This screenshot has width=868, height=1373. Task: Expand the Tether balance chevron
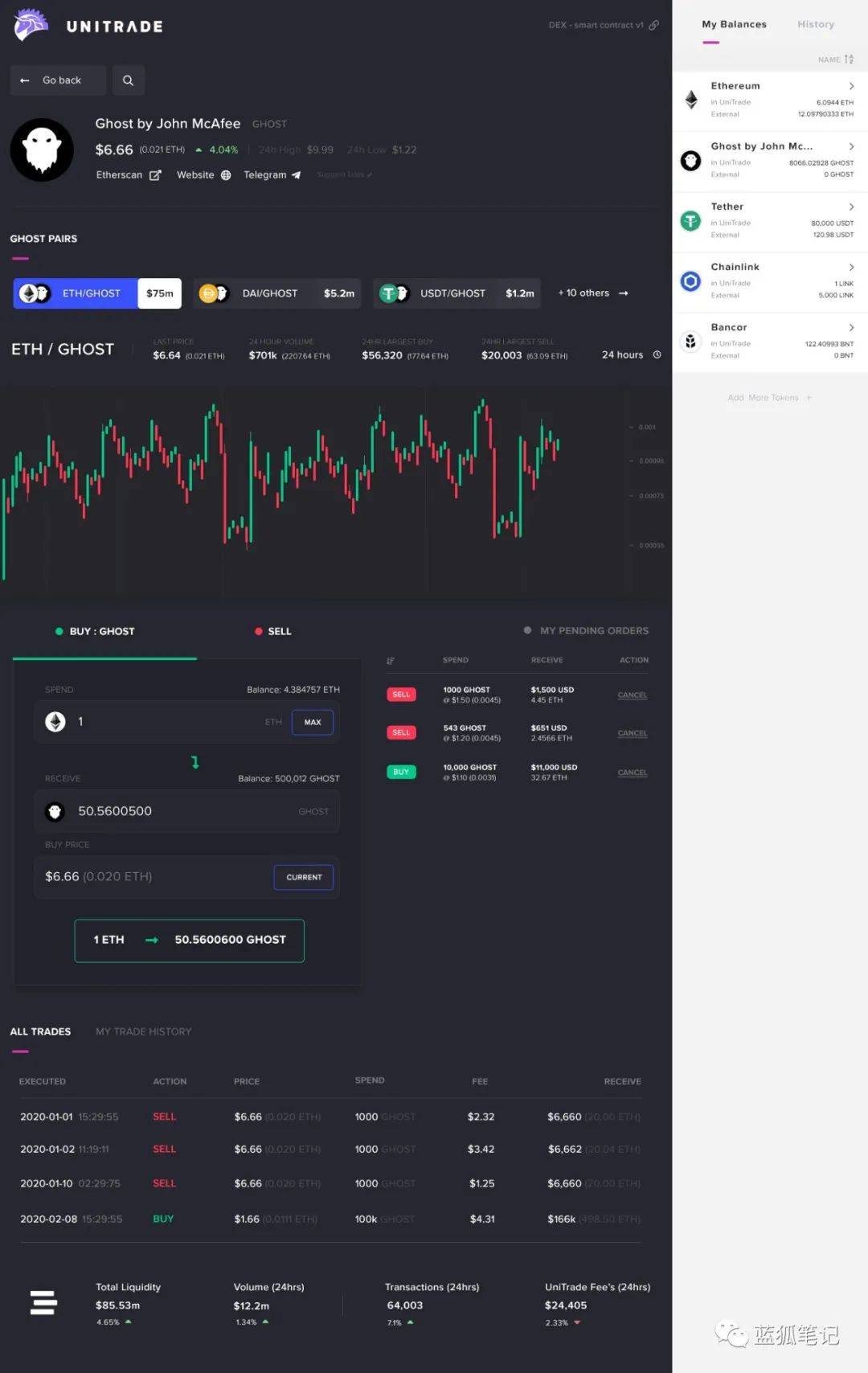click(852, 207)
